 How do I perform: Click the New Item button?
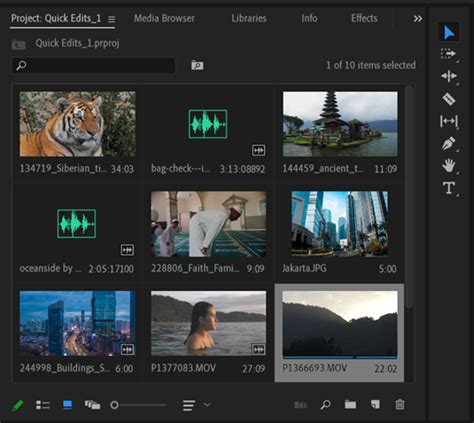[x=375, y=404]
